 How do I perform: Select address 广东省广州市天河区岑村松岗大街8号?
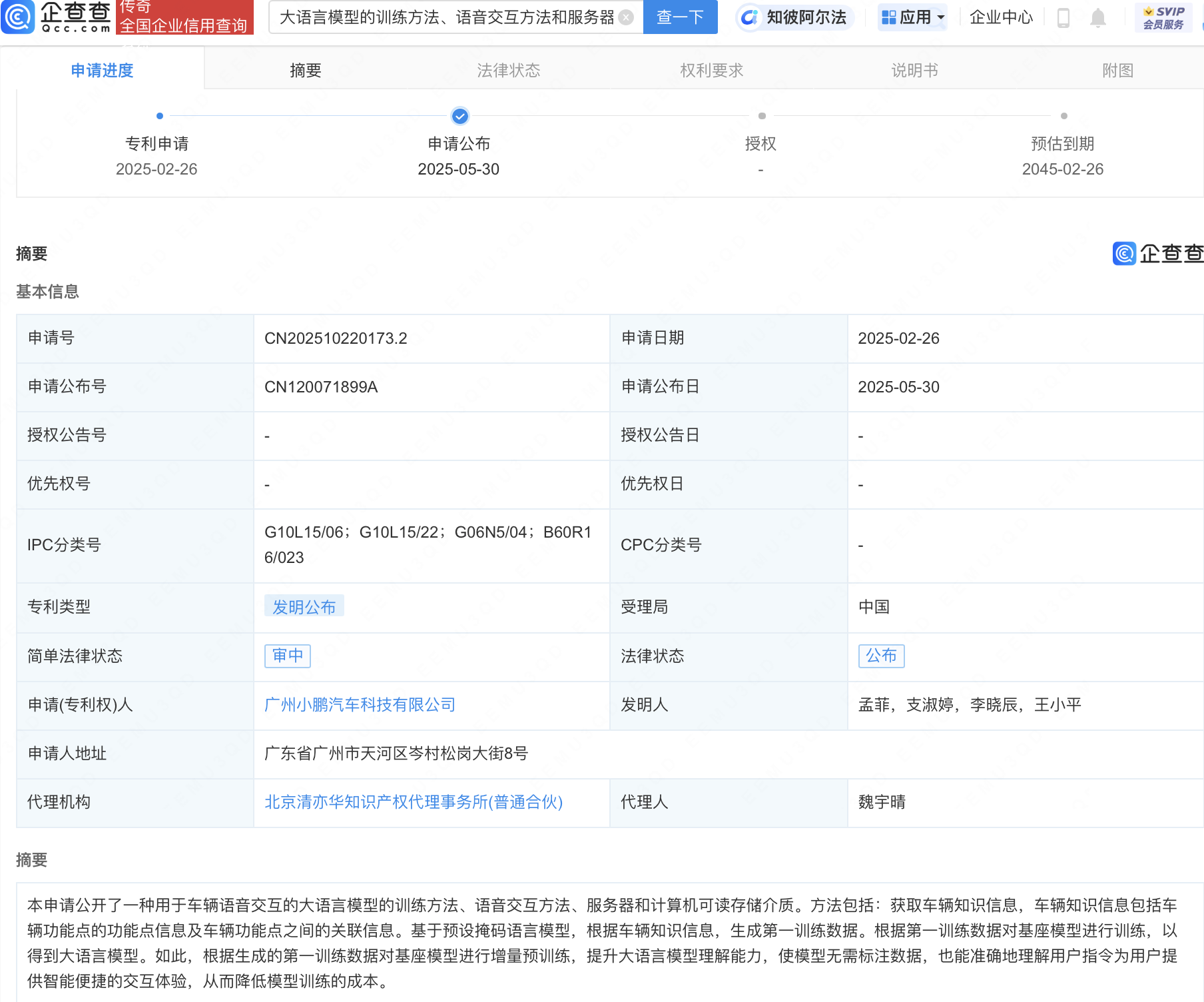click(396, 753)
